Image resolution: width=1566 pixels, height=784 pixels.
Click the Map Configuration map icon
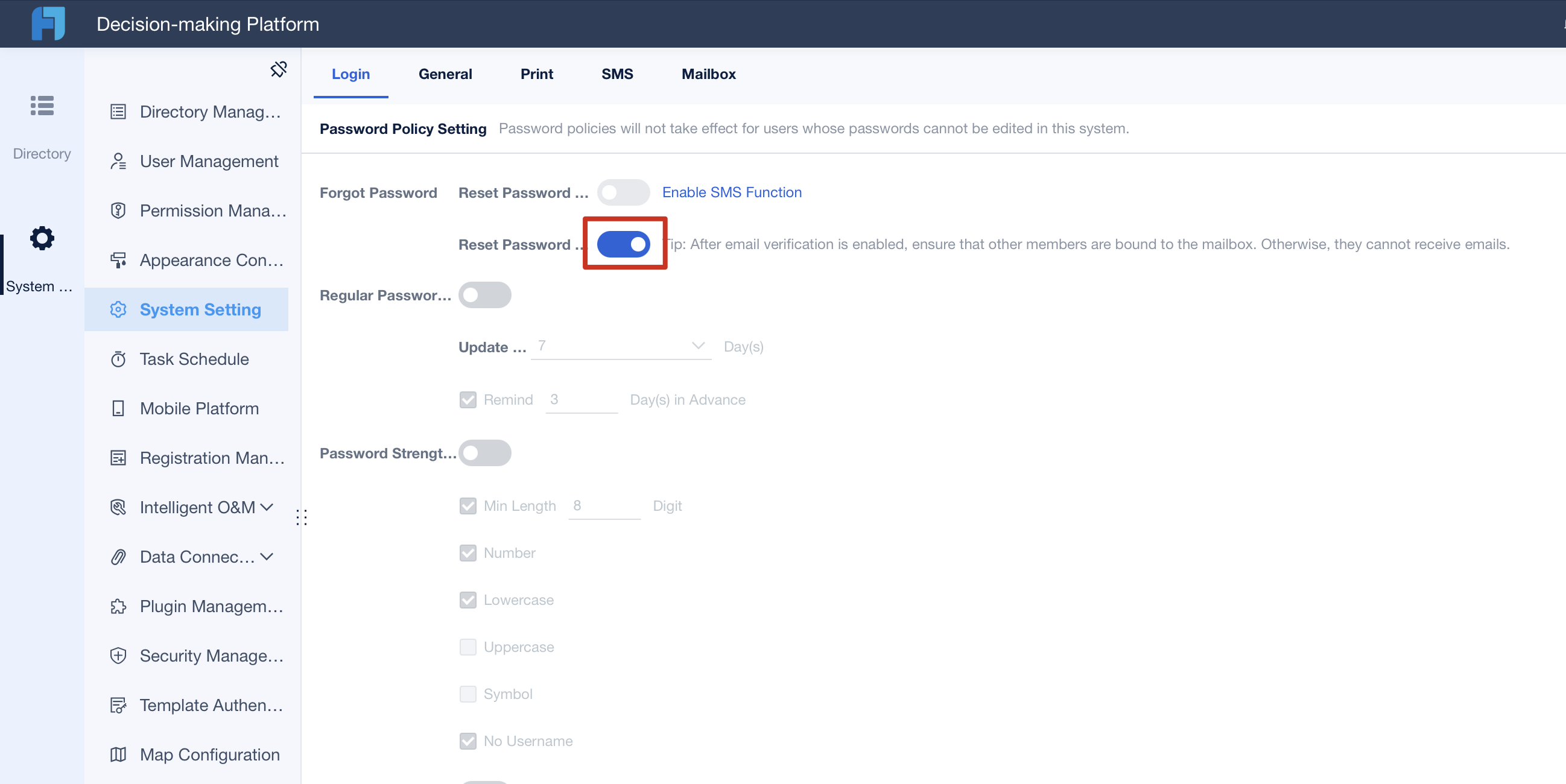(118, 755)
